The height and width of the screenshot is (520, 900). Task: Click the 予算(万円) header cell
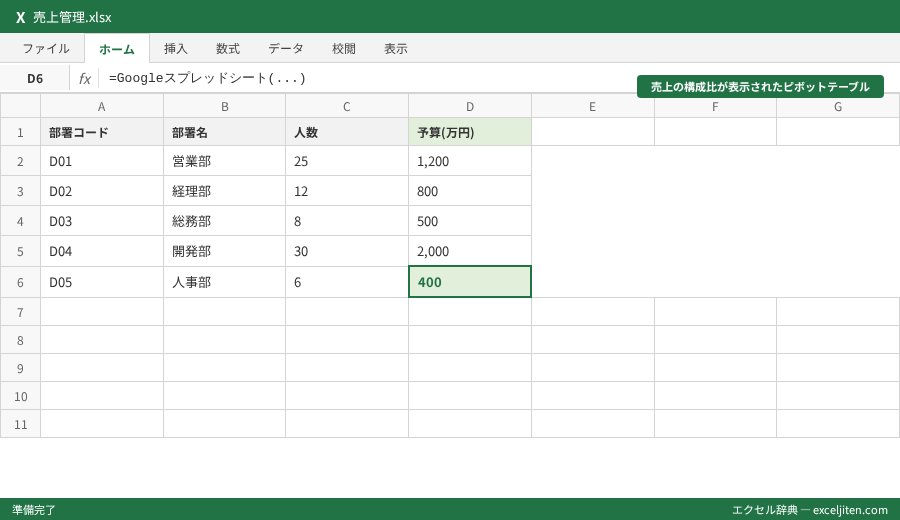(x=470, y=132)
